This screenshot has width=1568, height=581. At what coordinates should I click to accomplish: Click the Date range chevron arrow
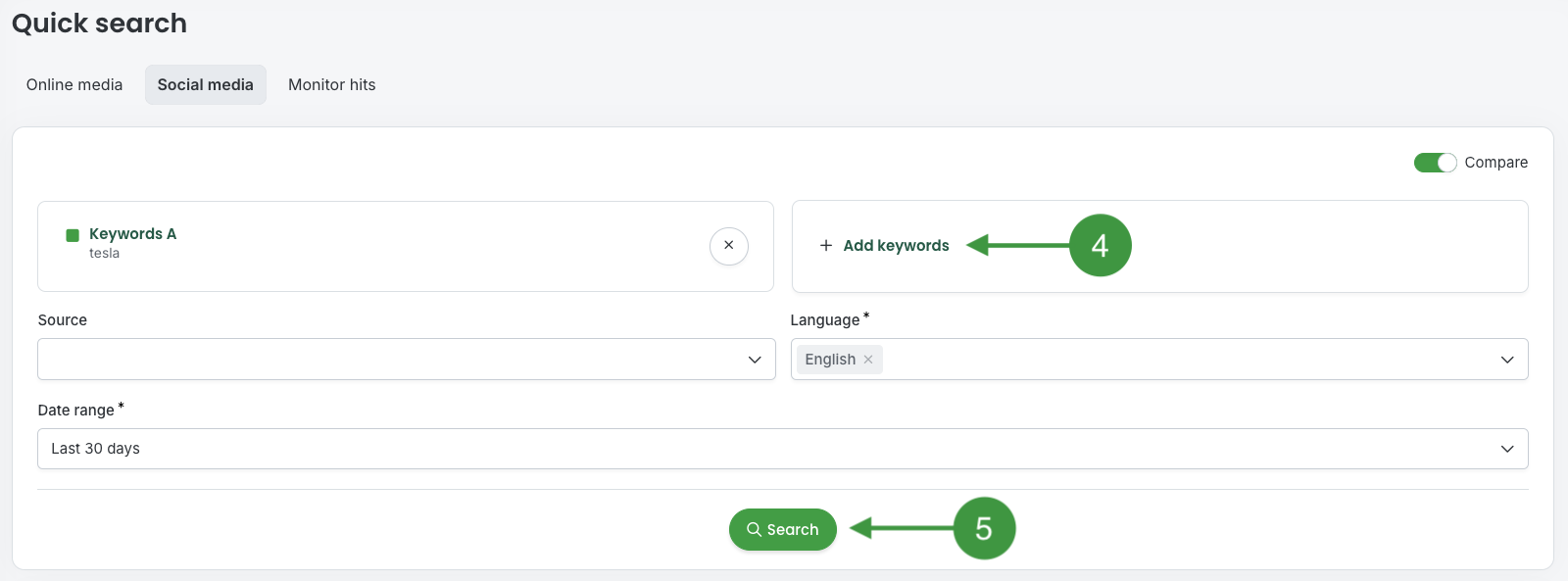coord(1507,449)
